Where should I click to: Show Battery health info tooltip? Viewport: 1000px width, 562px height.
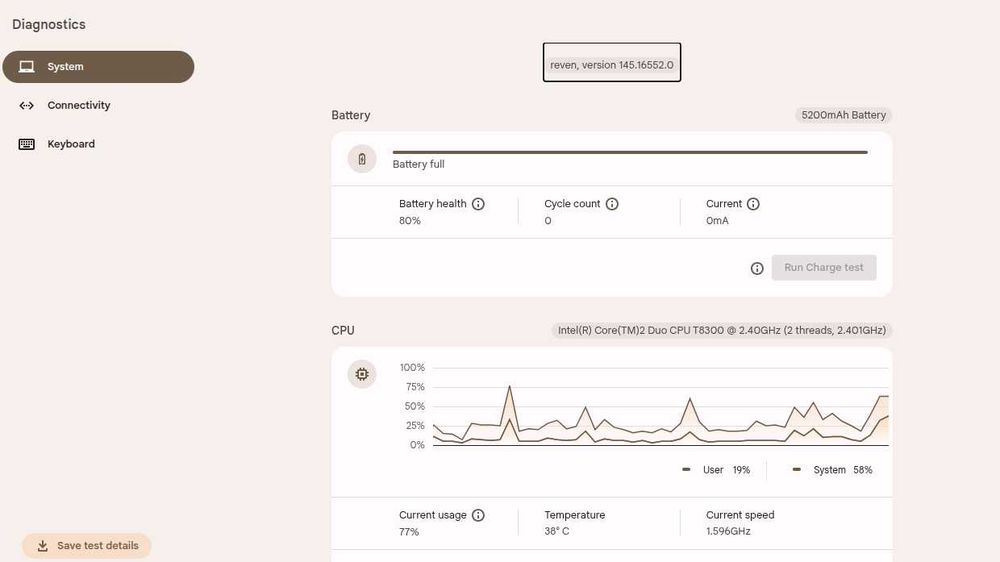point(478,204)
